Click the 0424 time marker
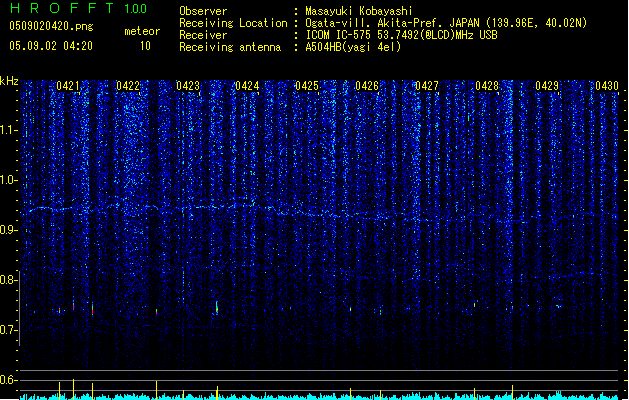Viewport: 629px width, 400px height. click(247, 86)
